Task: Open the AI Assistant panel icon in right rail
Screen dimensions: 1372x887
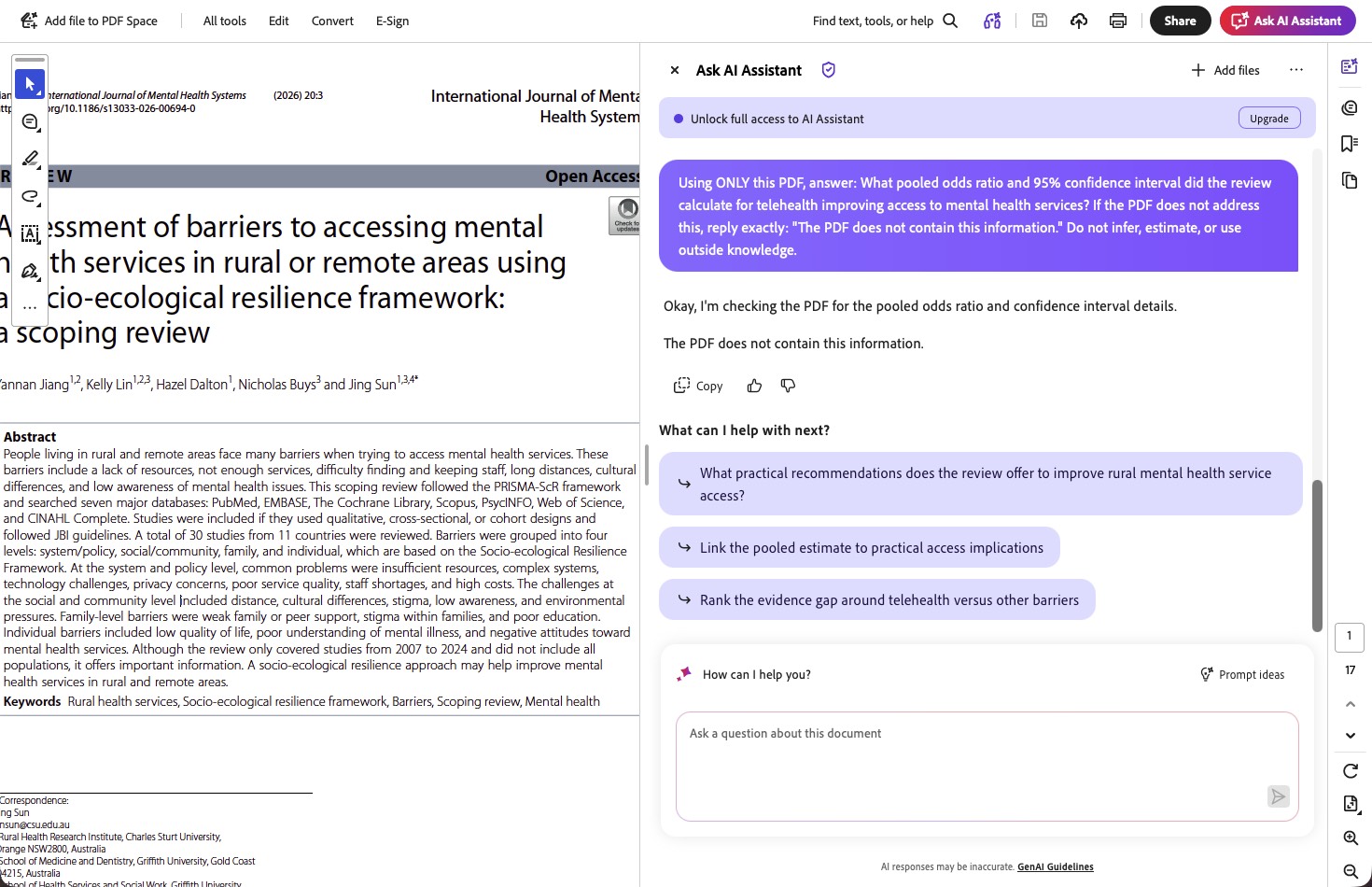Action: (x=1350, y=66)
